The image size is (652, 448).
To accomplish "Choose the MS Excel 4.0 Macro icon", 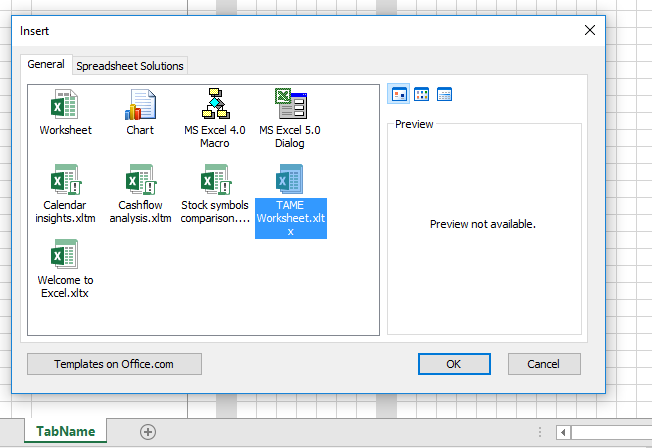I will pyautogui.click(x=215, y=104).
